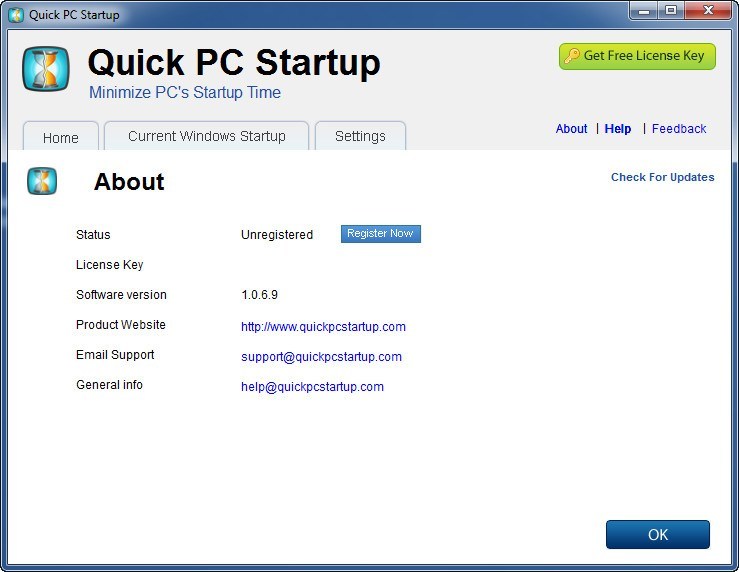This screenshot has height=572, width=739.
Task: Click the title bar app icon
Action: (16, 15)
